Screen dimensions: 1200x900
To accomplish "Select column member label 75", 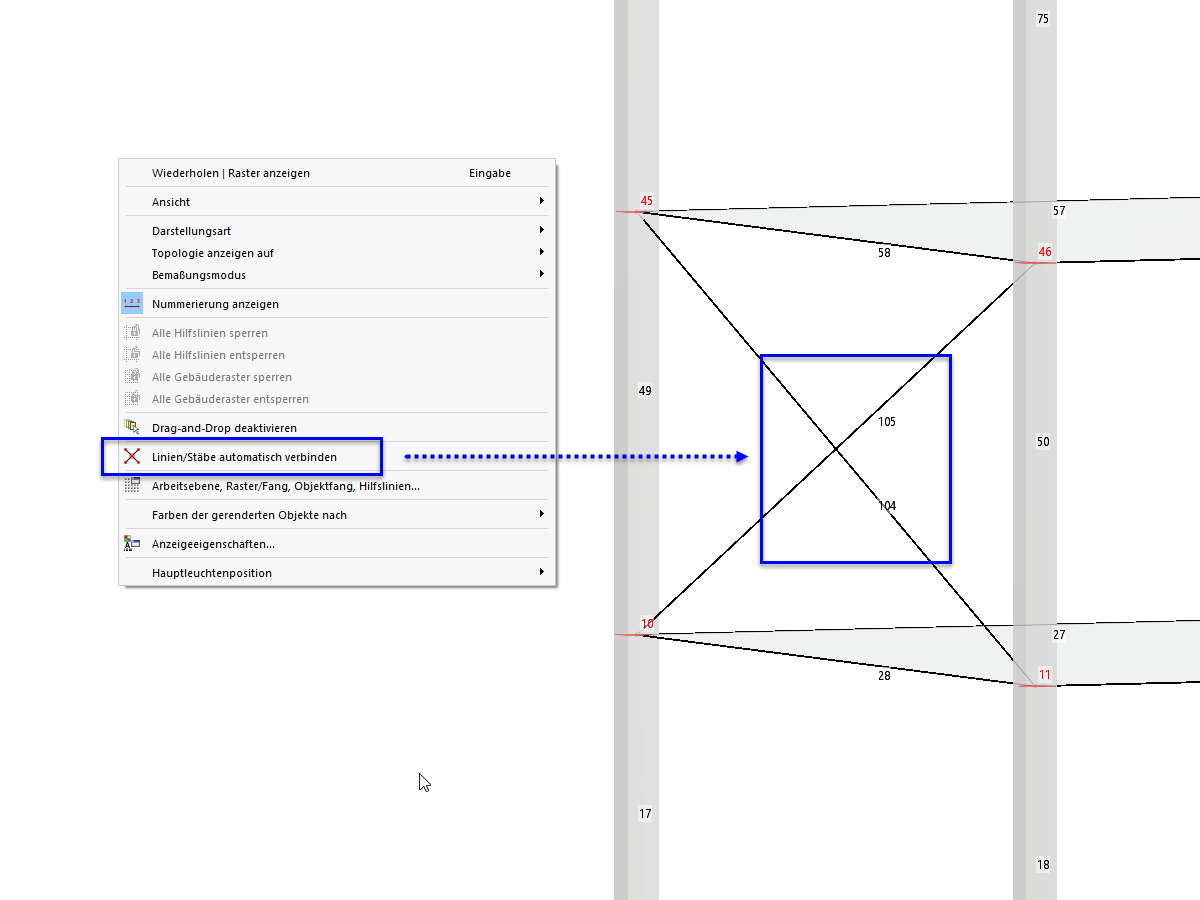I will click(1043, 19).
